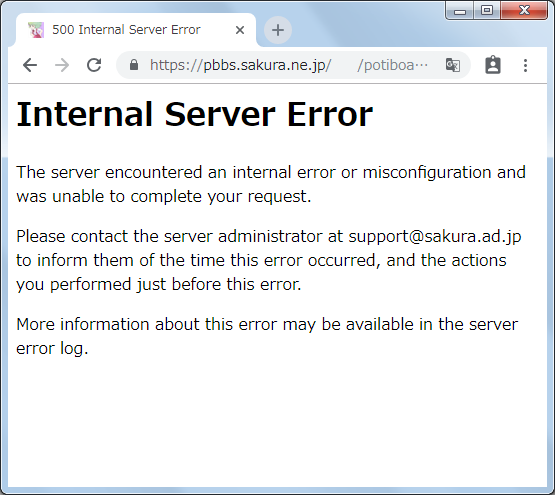555x495 pixels.
Task: Click the support@sakura.ad.jp email address
Action: pos(435,236)
